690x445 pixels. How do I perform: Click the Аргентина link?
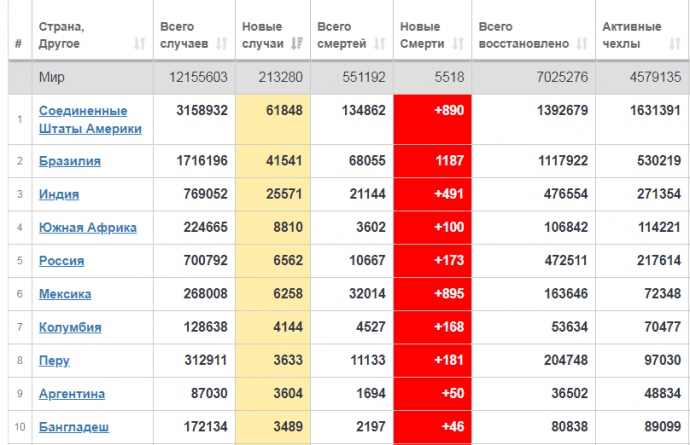pos(71,394)
